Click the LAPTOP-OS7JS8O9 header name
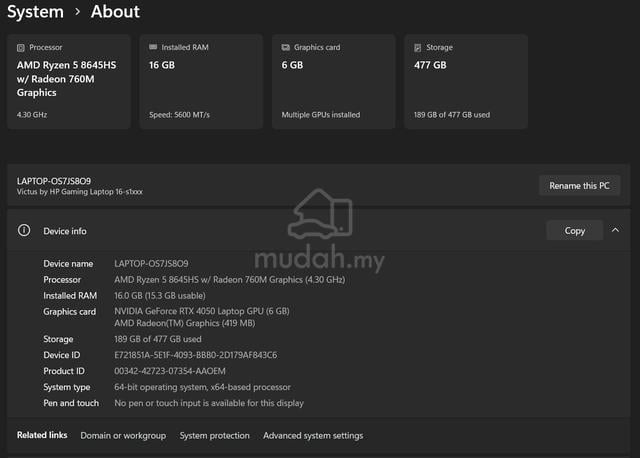 tap(54, 181)
